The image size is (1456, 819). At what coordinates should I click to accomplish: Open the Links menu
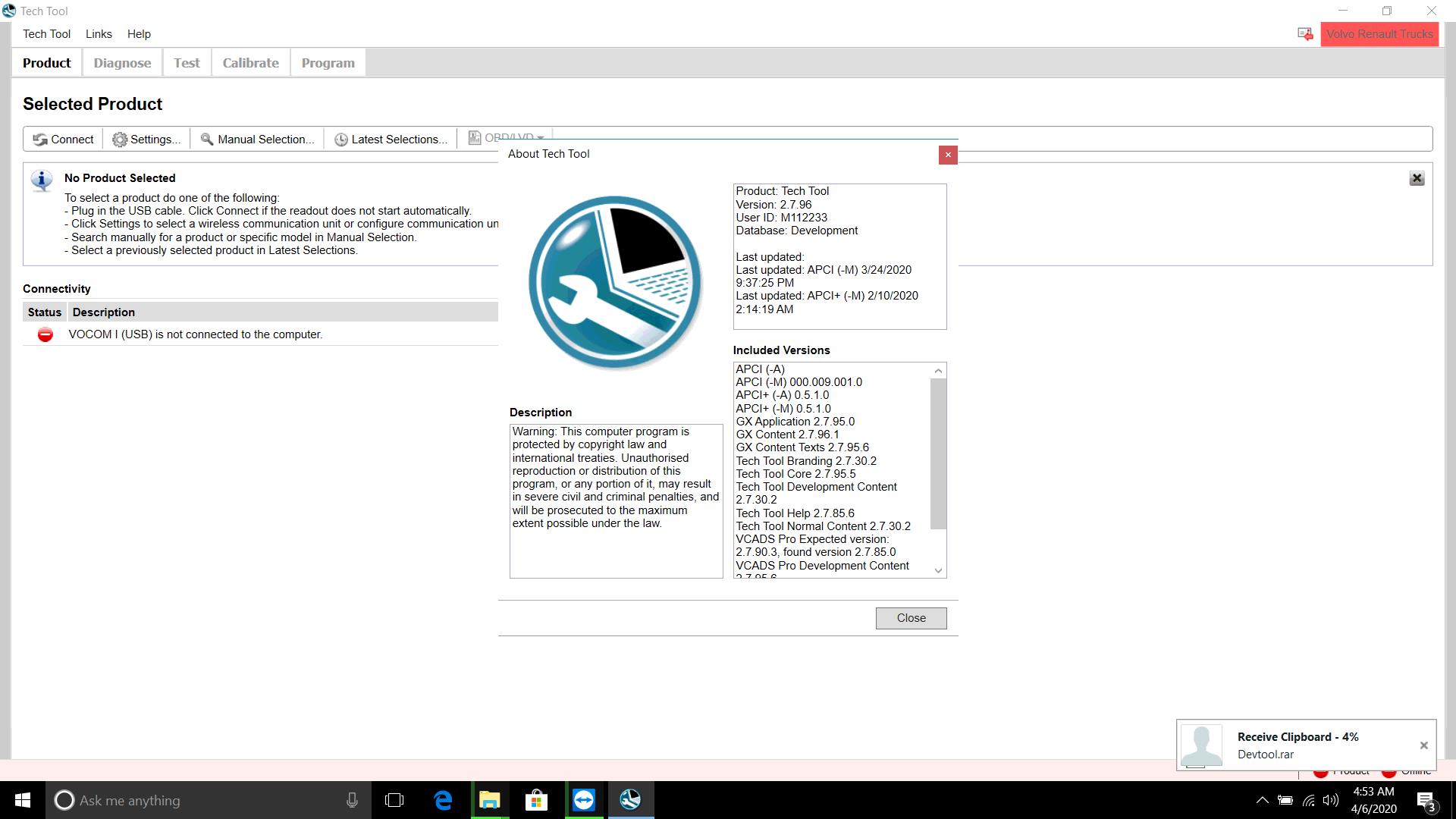[x=99, y=34]
